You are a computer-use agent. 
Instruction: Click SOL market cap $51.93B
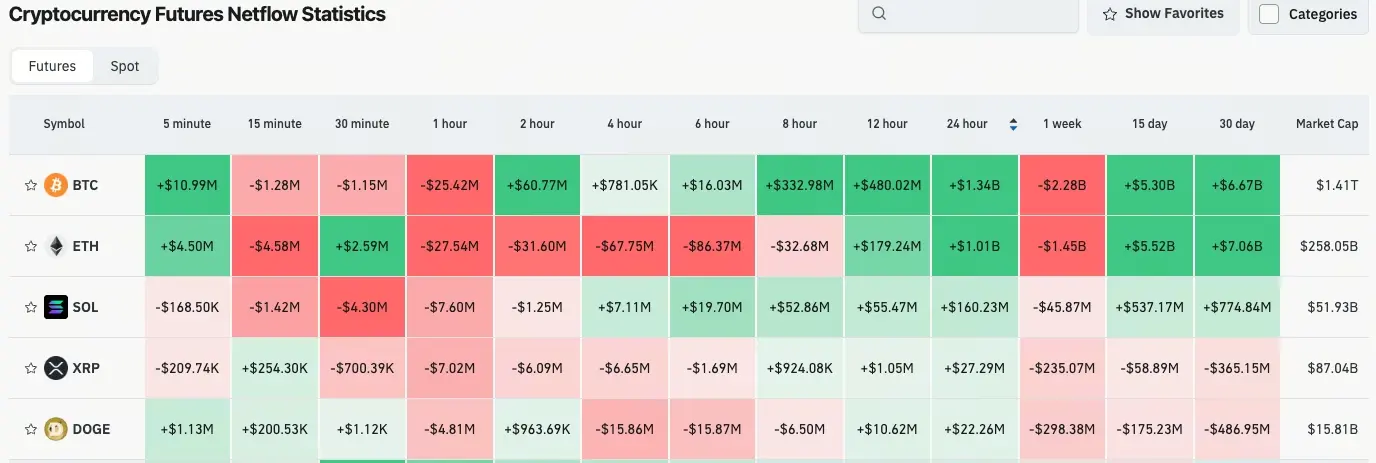pos(1332,307)
